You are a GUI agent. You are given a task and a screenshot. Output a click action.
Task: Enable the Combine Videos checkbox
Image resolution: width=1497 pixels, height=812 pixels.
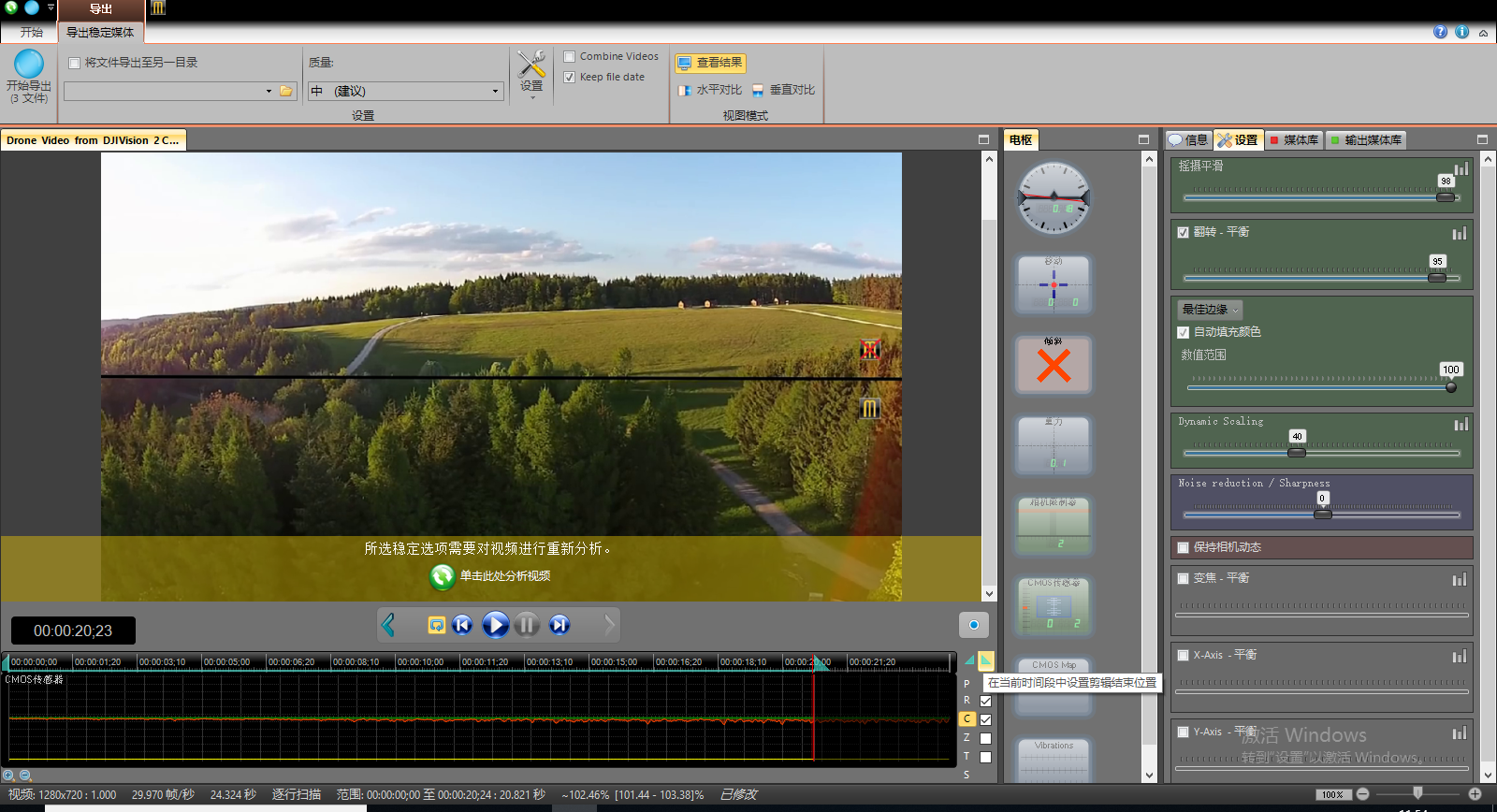click(569, 56)
